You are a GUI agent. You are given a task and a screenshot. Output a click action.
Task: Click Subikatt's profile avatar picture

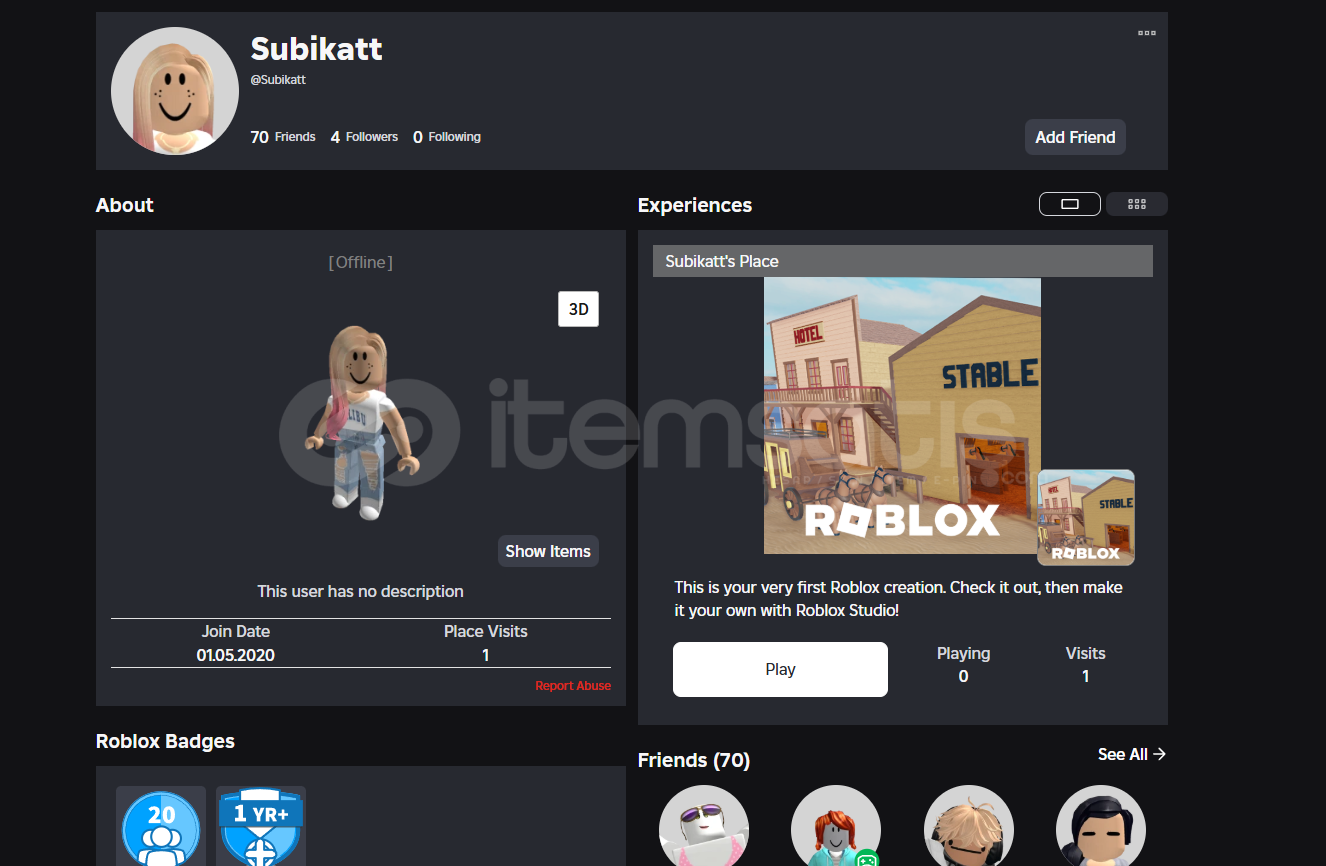[x=175, y=91]
